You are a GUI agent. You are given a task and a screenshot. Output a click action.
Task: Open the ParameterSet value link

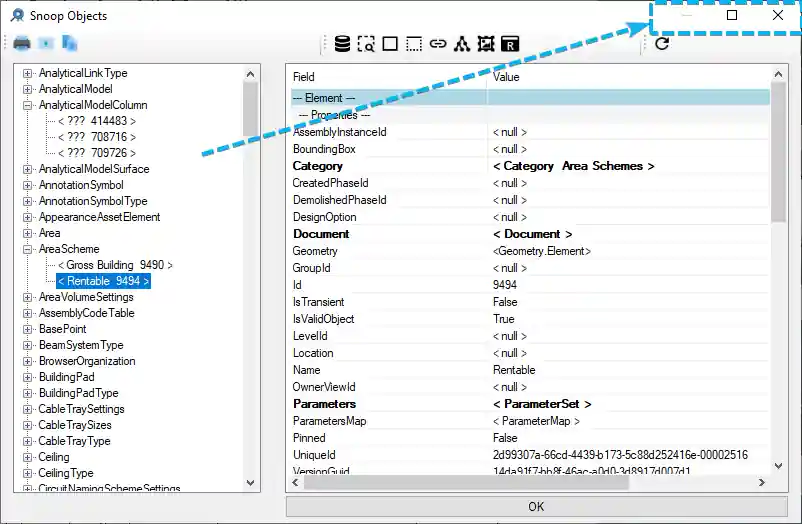542,404
